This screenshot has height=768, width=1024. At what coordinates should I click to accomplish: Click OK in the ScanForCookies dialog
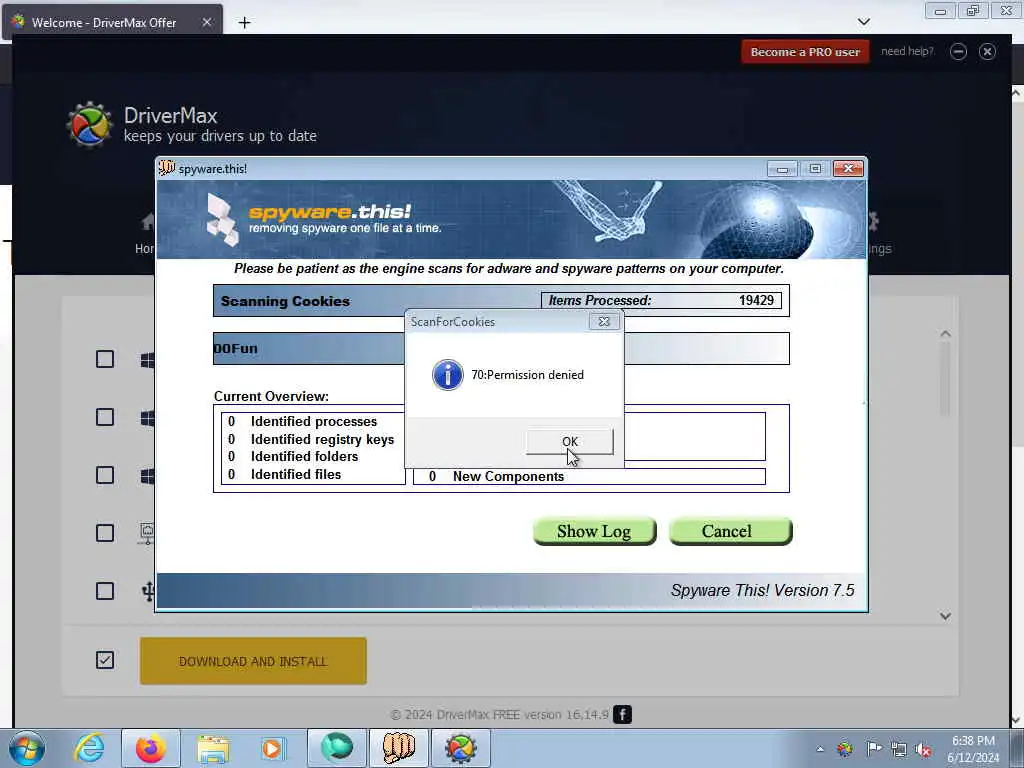pyautogui.click(x=569, y=442)
